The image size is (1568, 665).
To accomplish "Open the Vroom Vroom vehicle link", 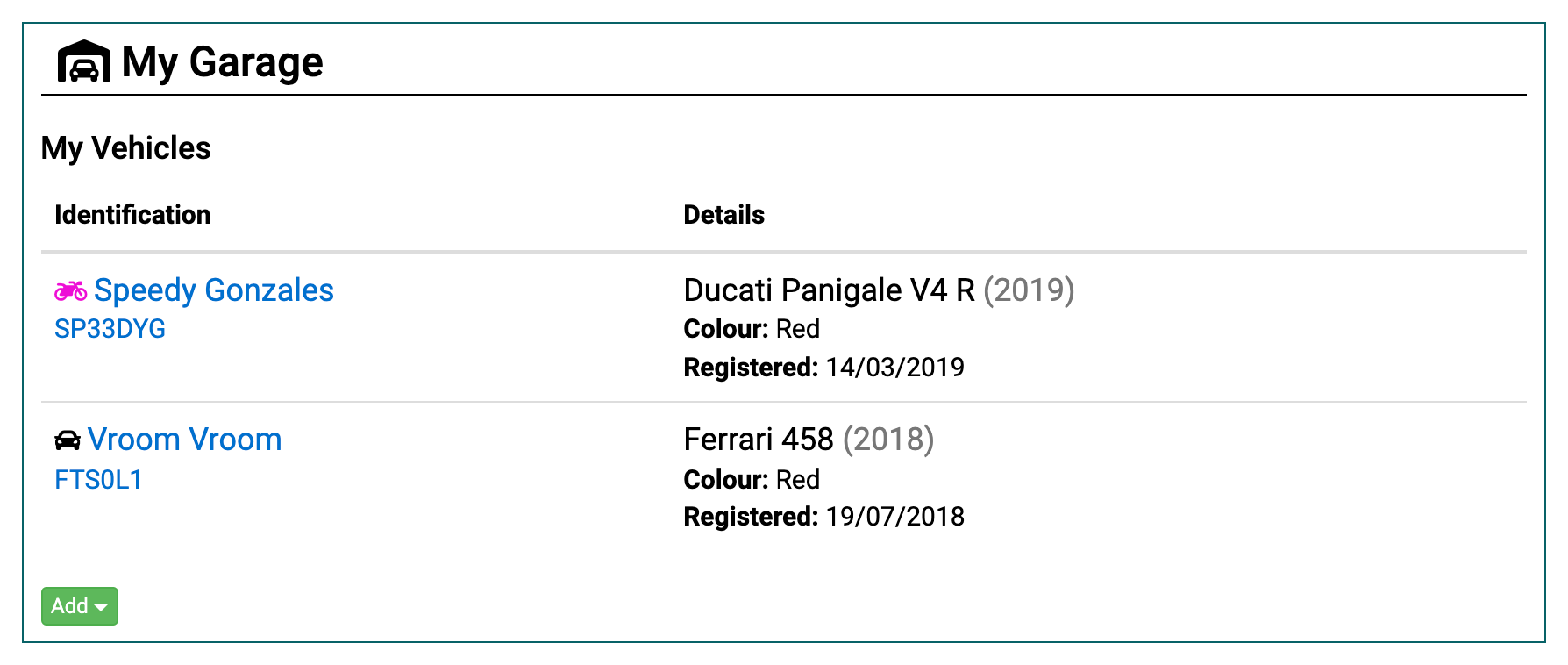I will click(185, 440).
